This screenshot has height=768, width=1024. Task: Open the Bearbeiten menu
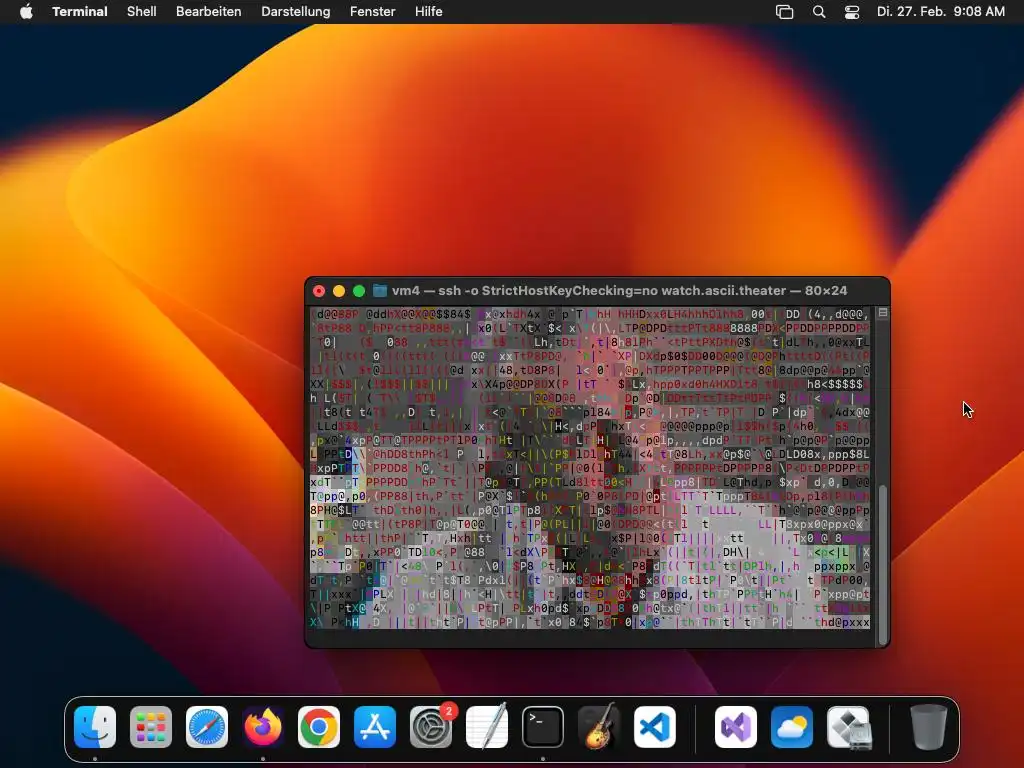(208, 12)
